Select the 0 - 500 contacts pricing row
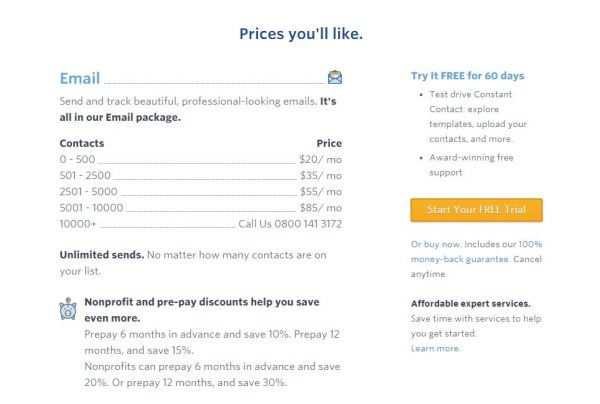This screenshot has width=600, height=404. [x=201, y=159]
